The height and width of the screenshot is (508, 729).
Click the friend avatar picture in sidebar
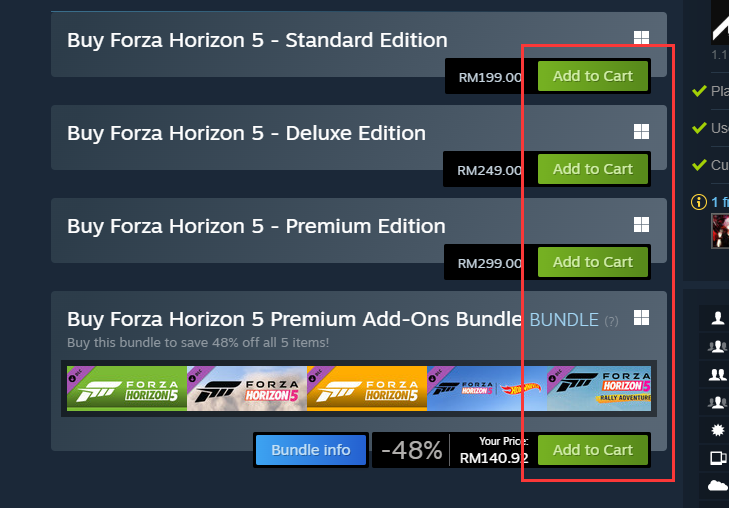(x=720, y=231)
